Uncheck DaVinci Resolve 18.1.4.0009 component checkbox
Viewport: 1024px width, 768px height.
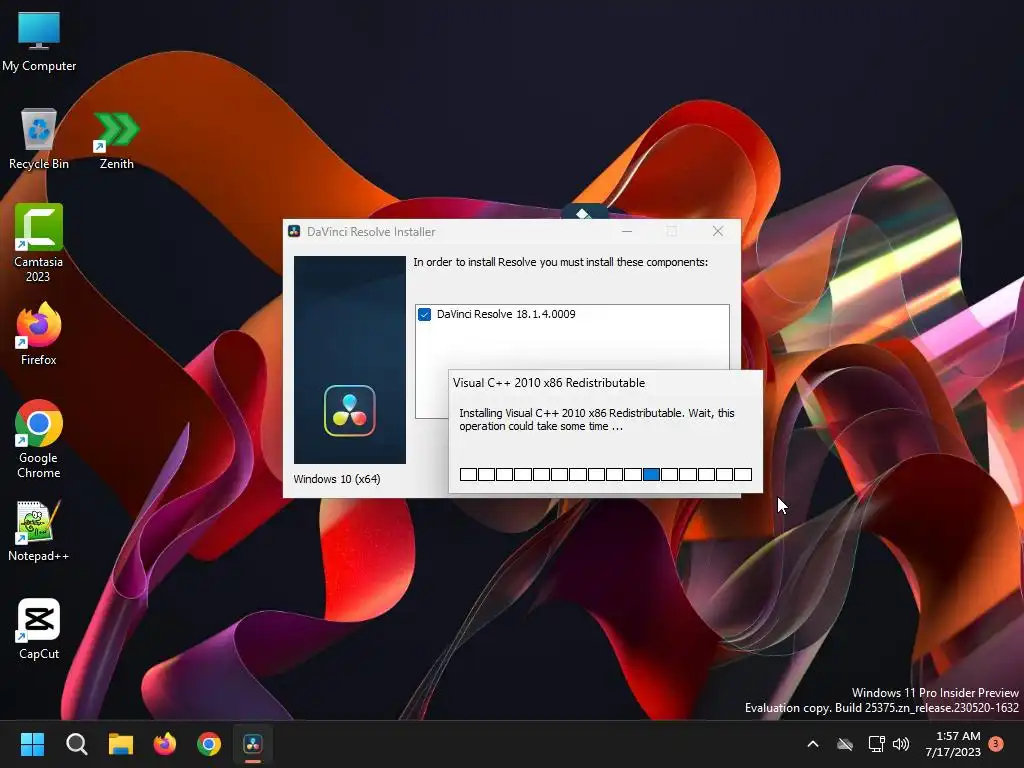pyautogui.click(x=424, y=314)
